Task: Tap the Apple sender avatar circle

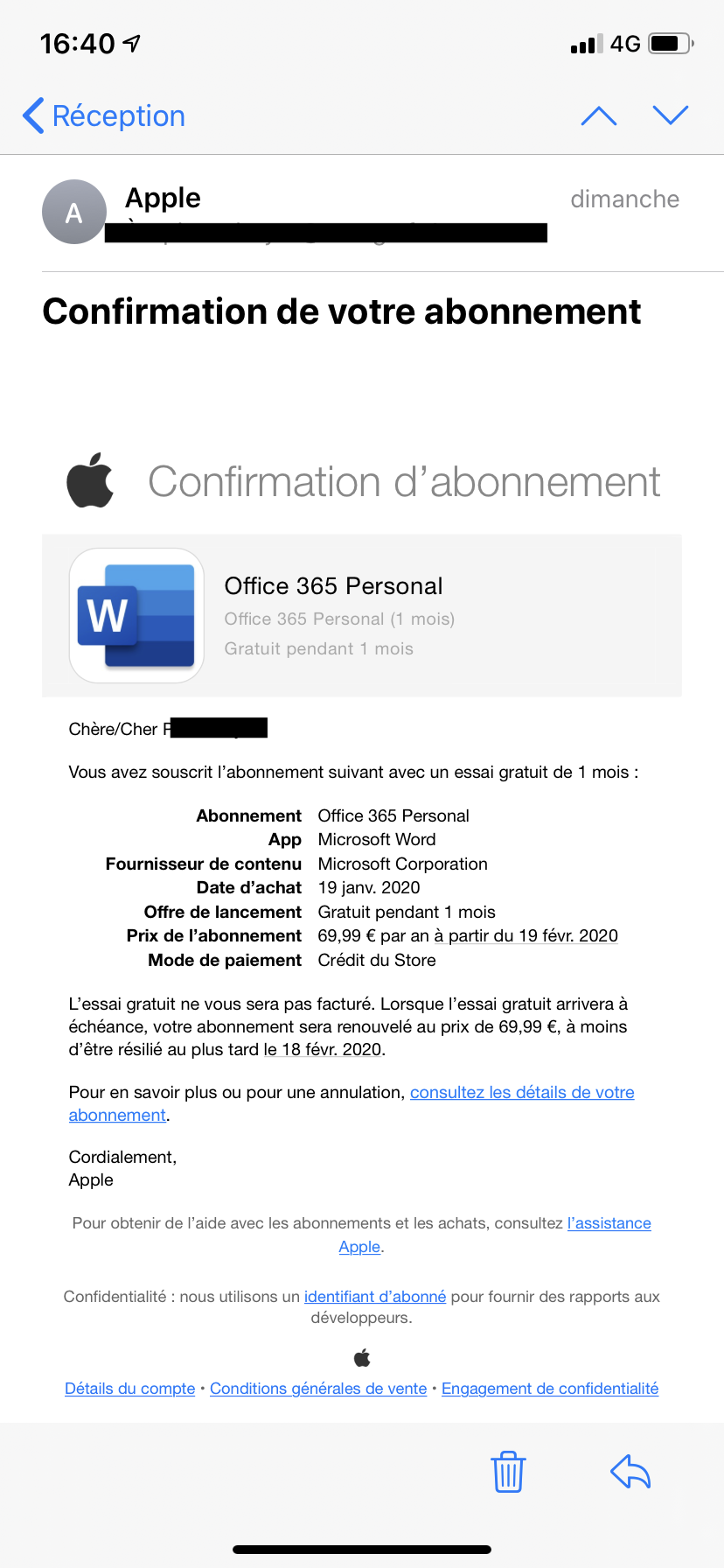Action: [74, 212]
